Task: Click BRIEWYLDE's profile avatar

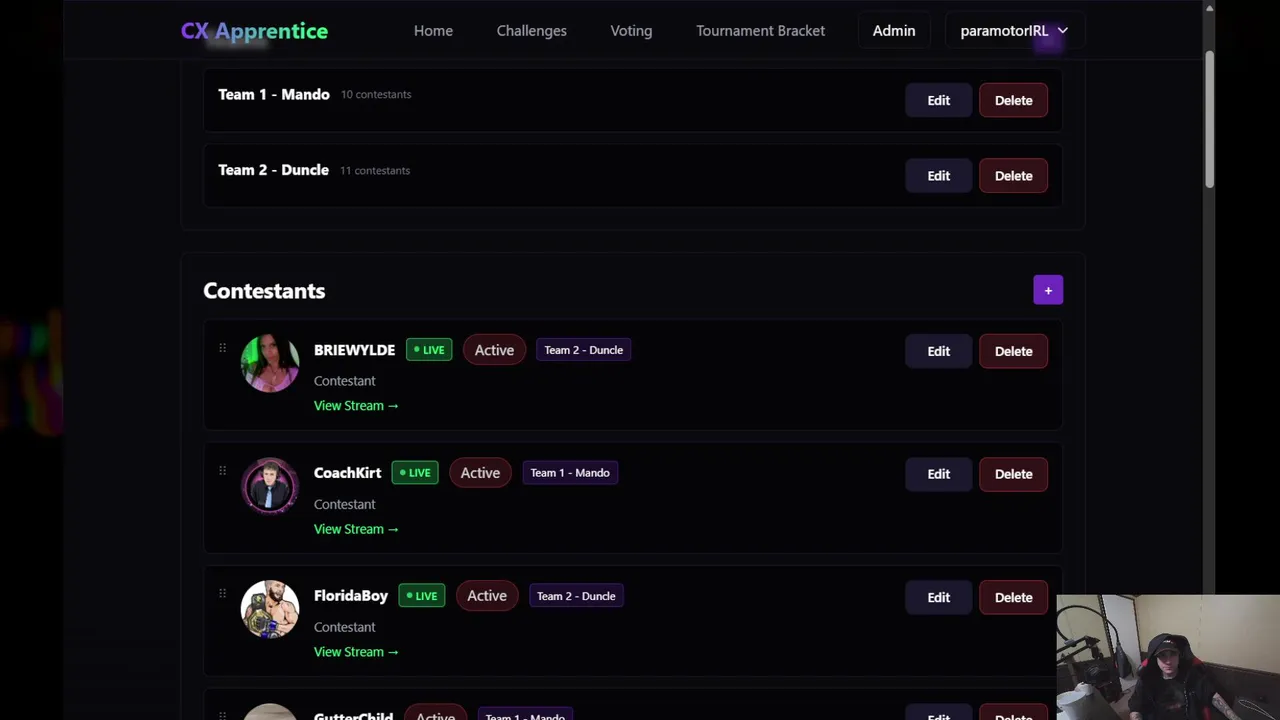Action: pos(270,362)
